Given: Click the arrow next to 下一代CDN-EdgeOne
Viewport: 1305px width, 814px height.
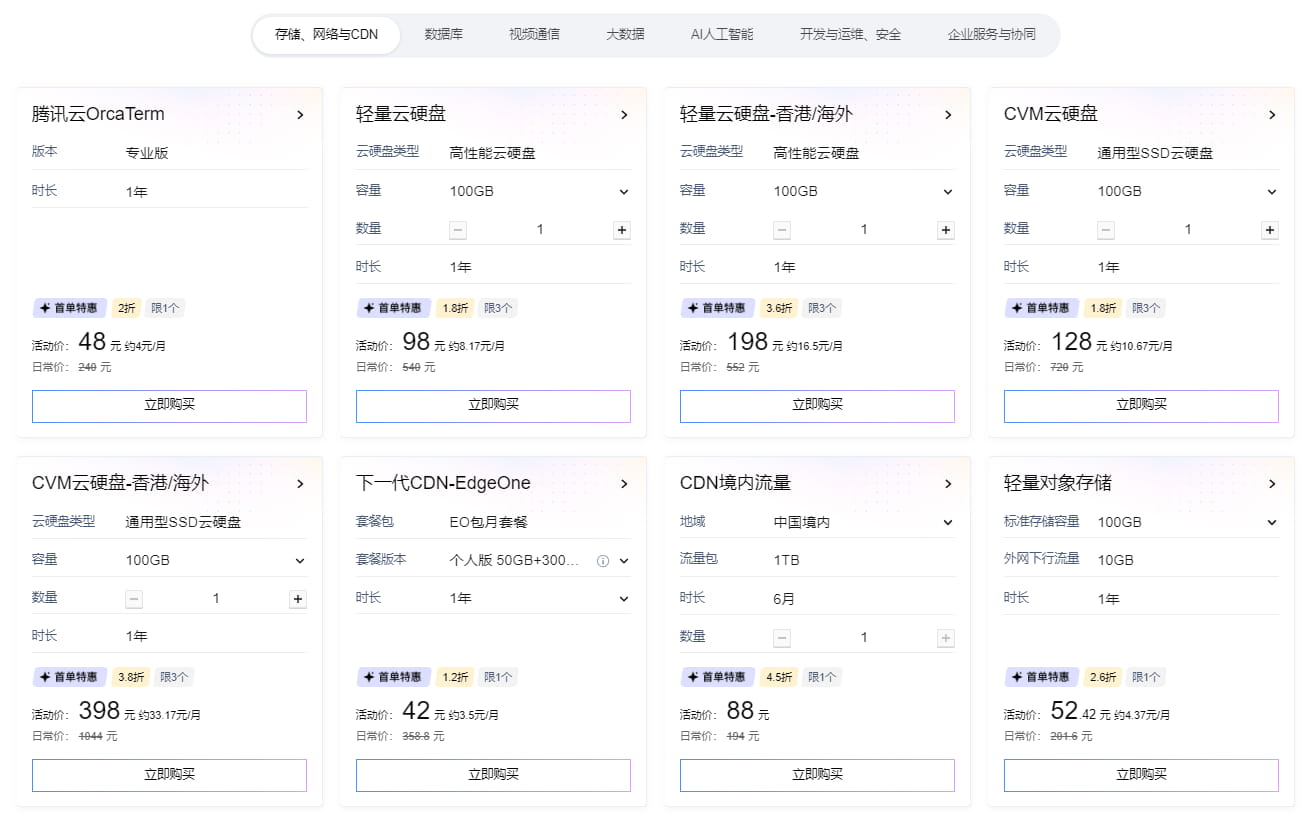Looking at the screenshot, I should 624,484.
